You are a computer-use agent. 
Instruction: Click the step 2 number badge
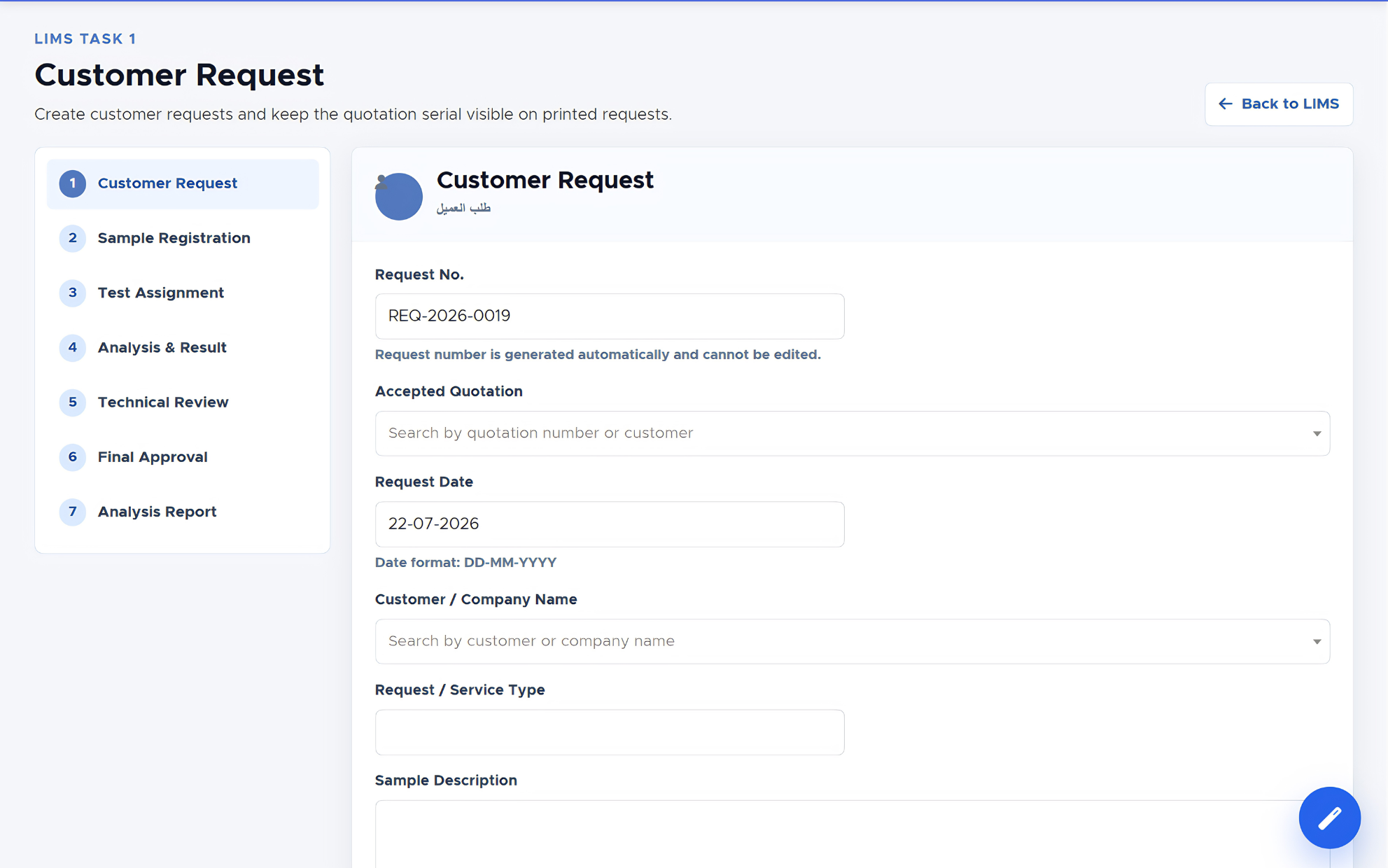[72, 238]
